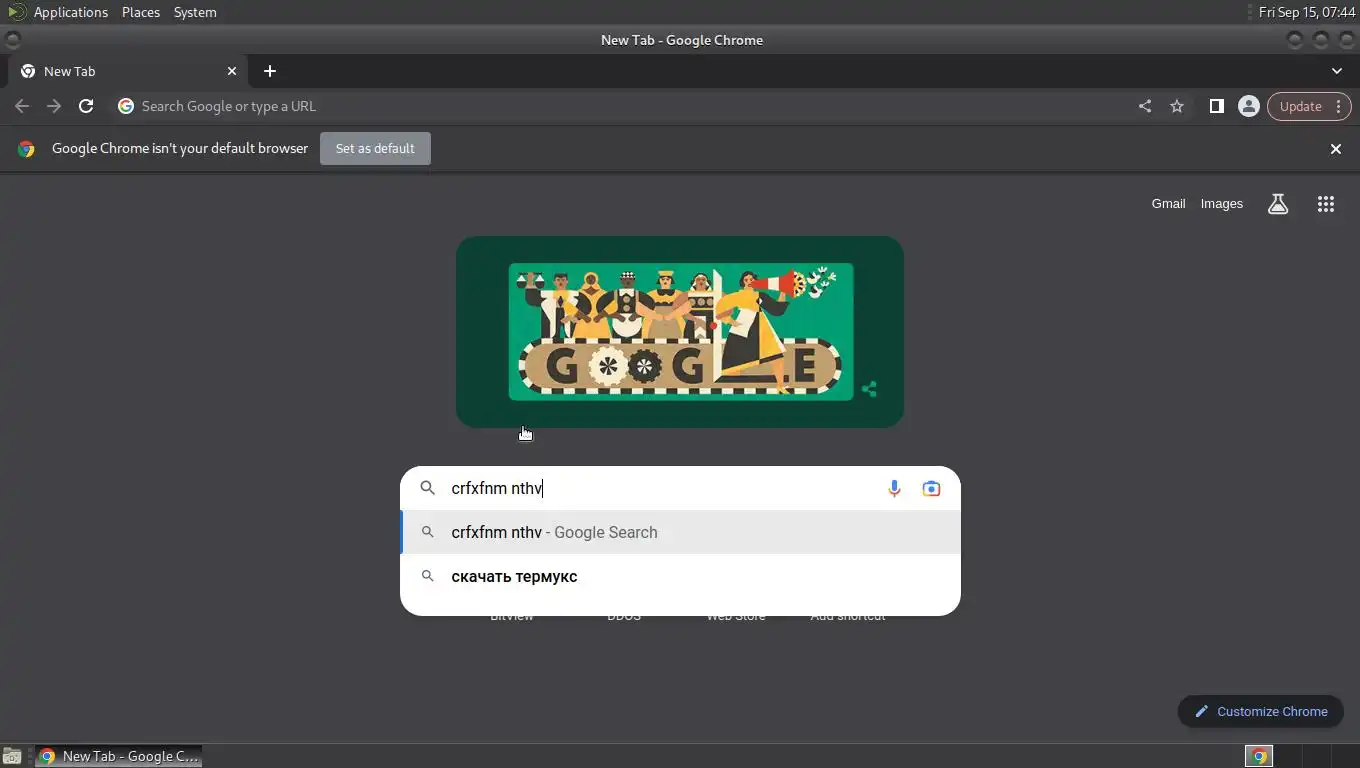Viewport: 1360px width, 768px height.
Task: Open Search Labs flask icon
Action: tap(1278, 204)
